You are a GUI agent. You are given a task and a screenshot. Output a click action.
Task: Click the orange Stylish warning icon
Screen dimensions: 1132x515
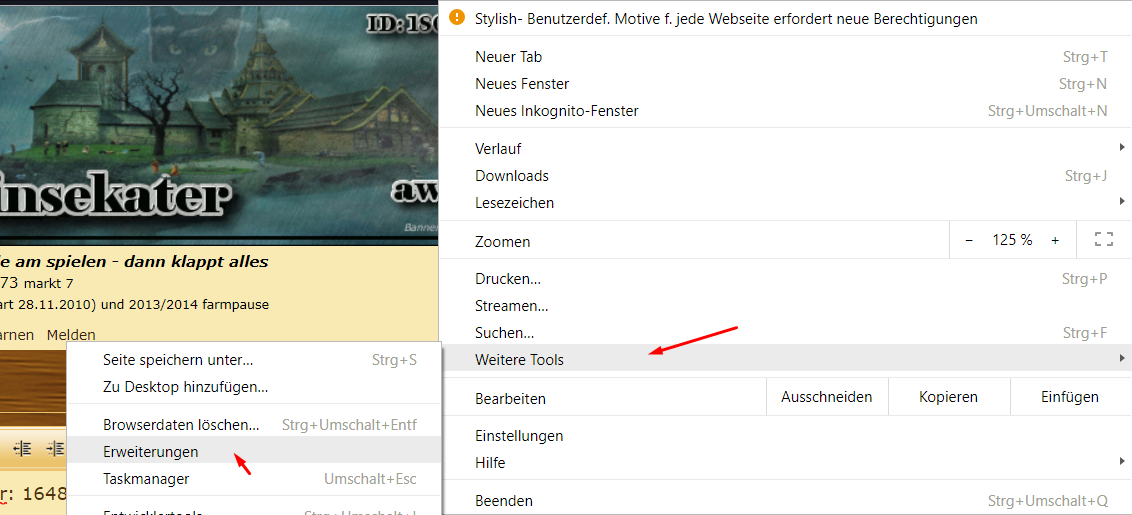pyautogui.click(x=456, y=17)
